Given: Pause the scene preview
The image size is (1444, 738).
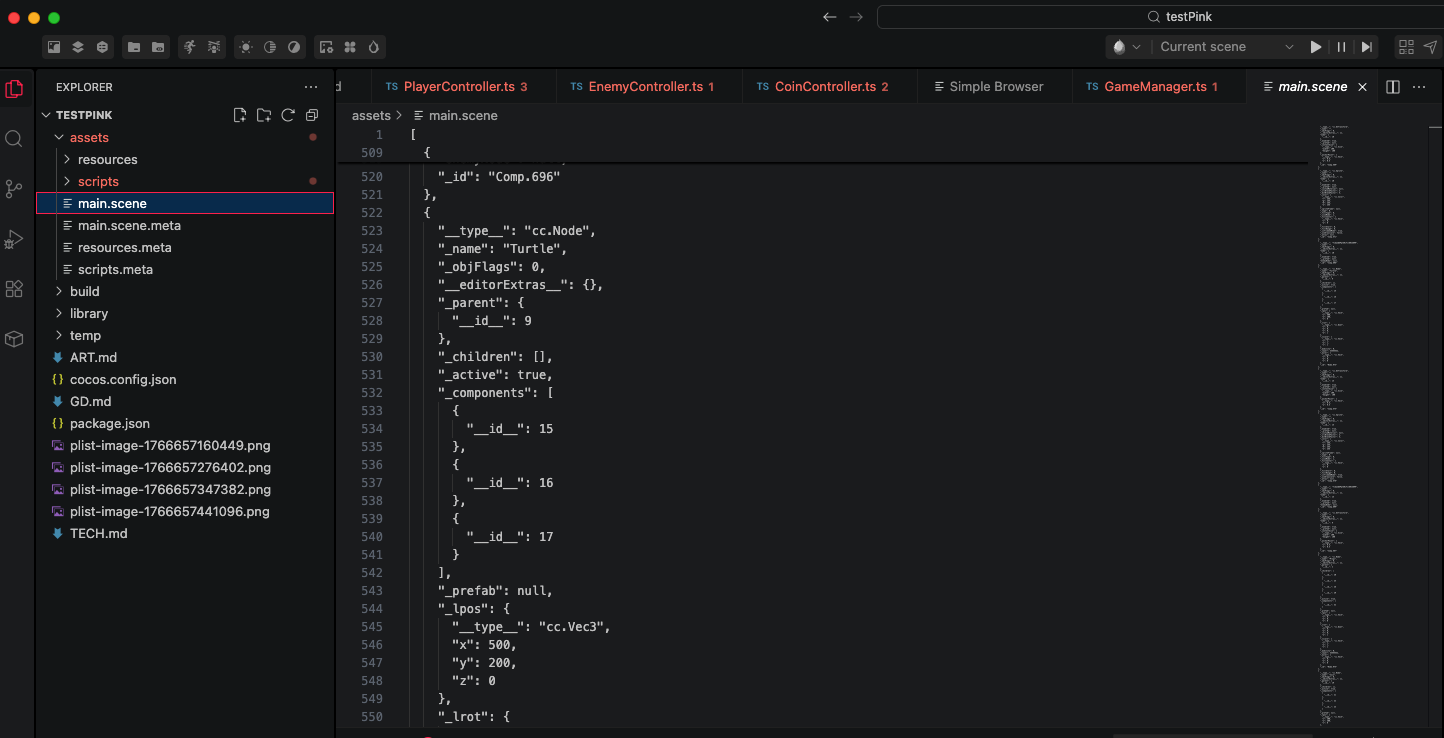Looking at the screenshot, I should (1341, 47).
